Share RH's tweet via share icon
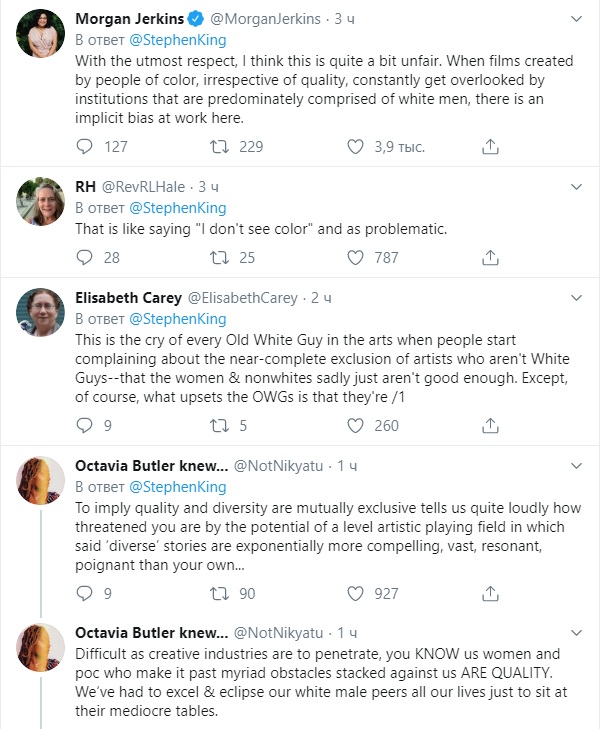This screenshot has width=603, height=729. [x=490, y=257]
